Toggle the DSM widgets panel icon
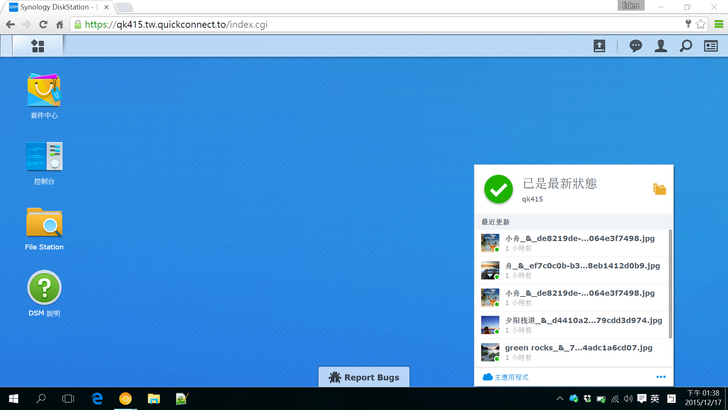The image size is (728, 410). click(711, 46)
